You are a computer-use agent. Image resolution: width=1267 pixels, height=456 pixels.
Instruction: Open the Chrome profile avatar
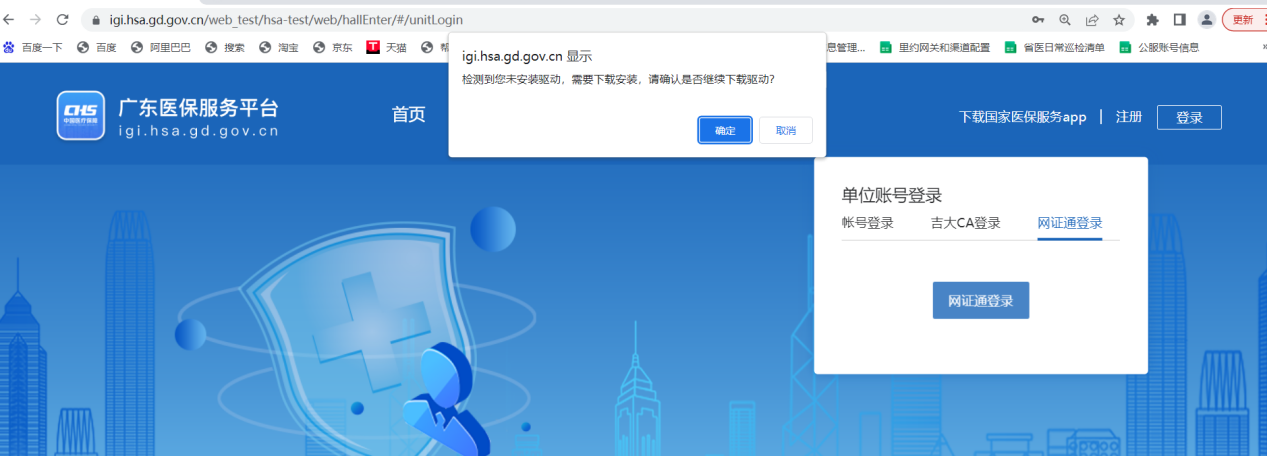pyautogui.click(x=1207, y=20)
